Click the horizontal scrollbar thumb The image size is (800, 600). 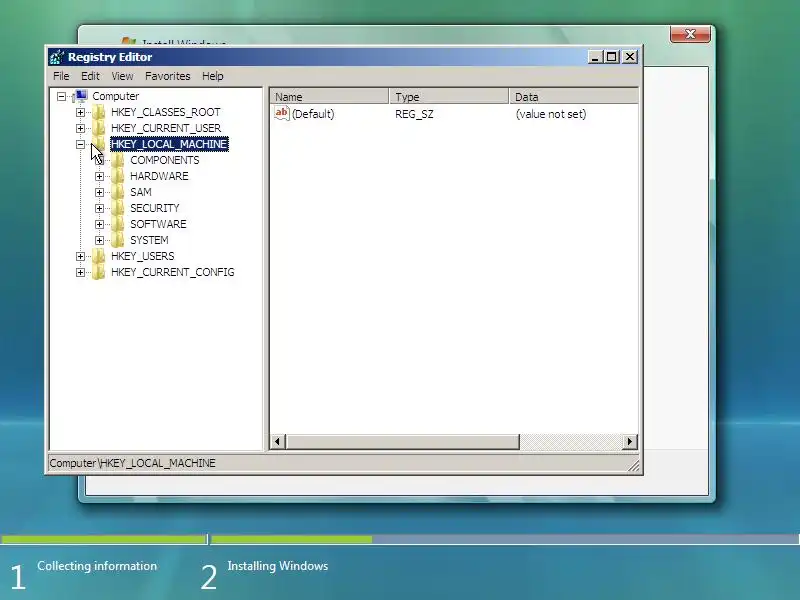(x=403, y=441)
